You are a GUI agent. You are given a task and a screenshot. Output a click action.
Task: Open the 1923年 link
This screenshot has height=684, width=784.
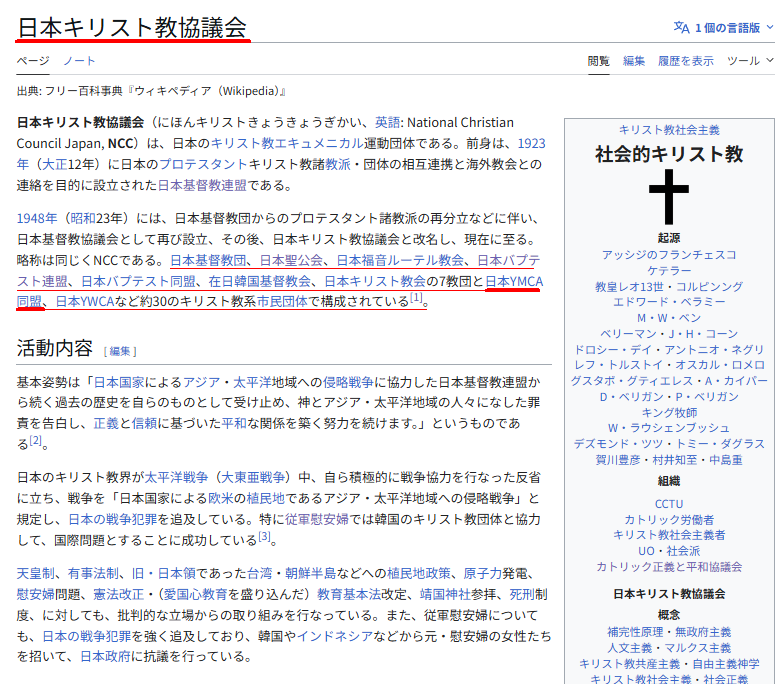(x=531, y=144)
